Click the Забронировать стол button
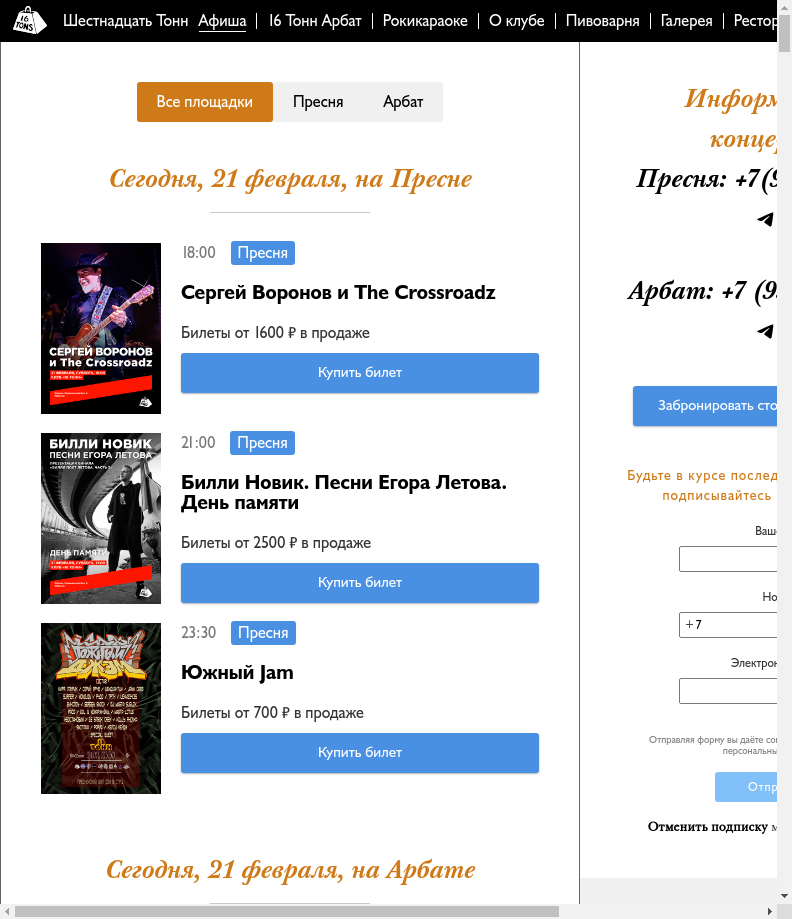792x919 pixels. tap(705, 406)
